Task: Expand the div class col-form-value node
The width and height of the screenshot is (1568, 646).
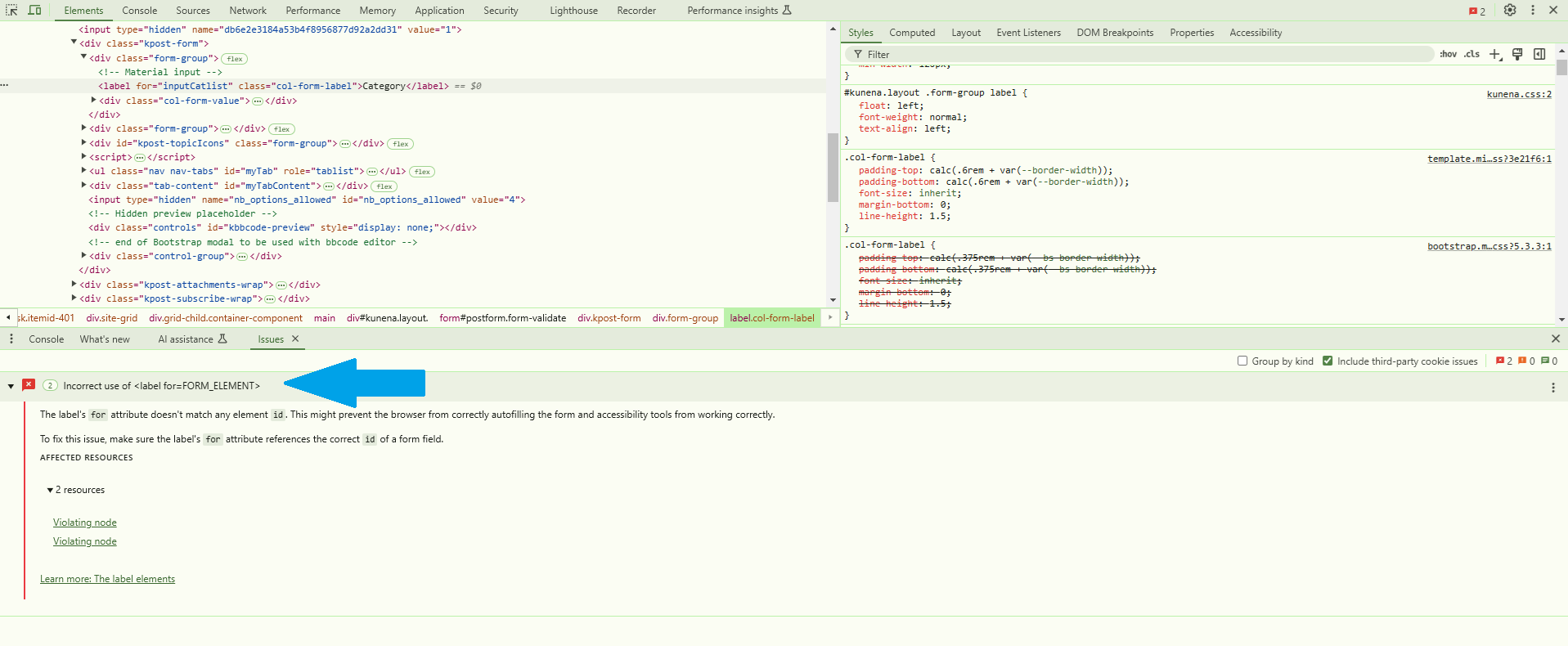Action: (93, 101)
